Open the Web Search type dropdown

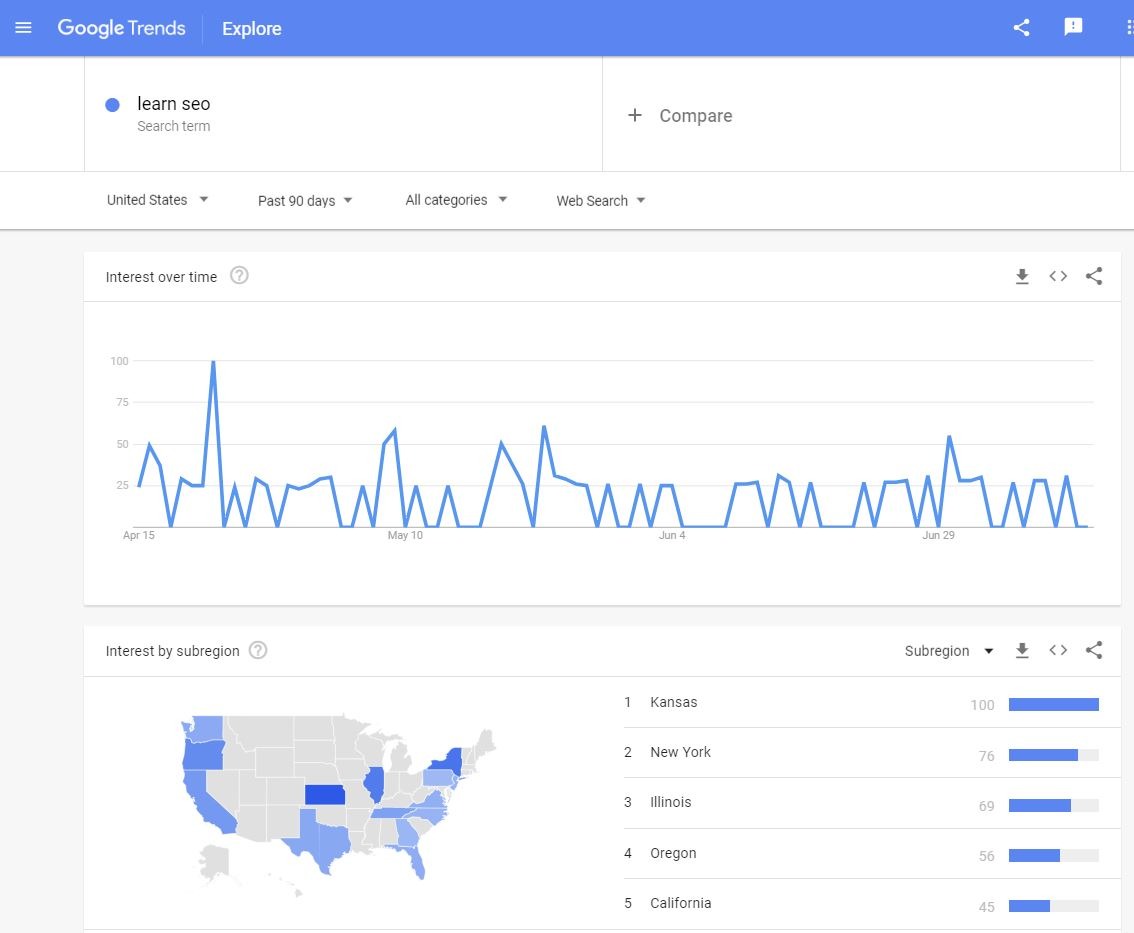(x=600, y=200)
